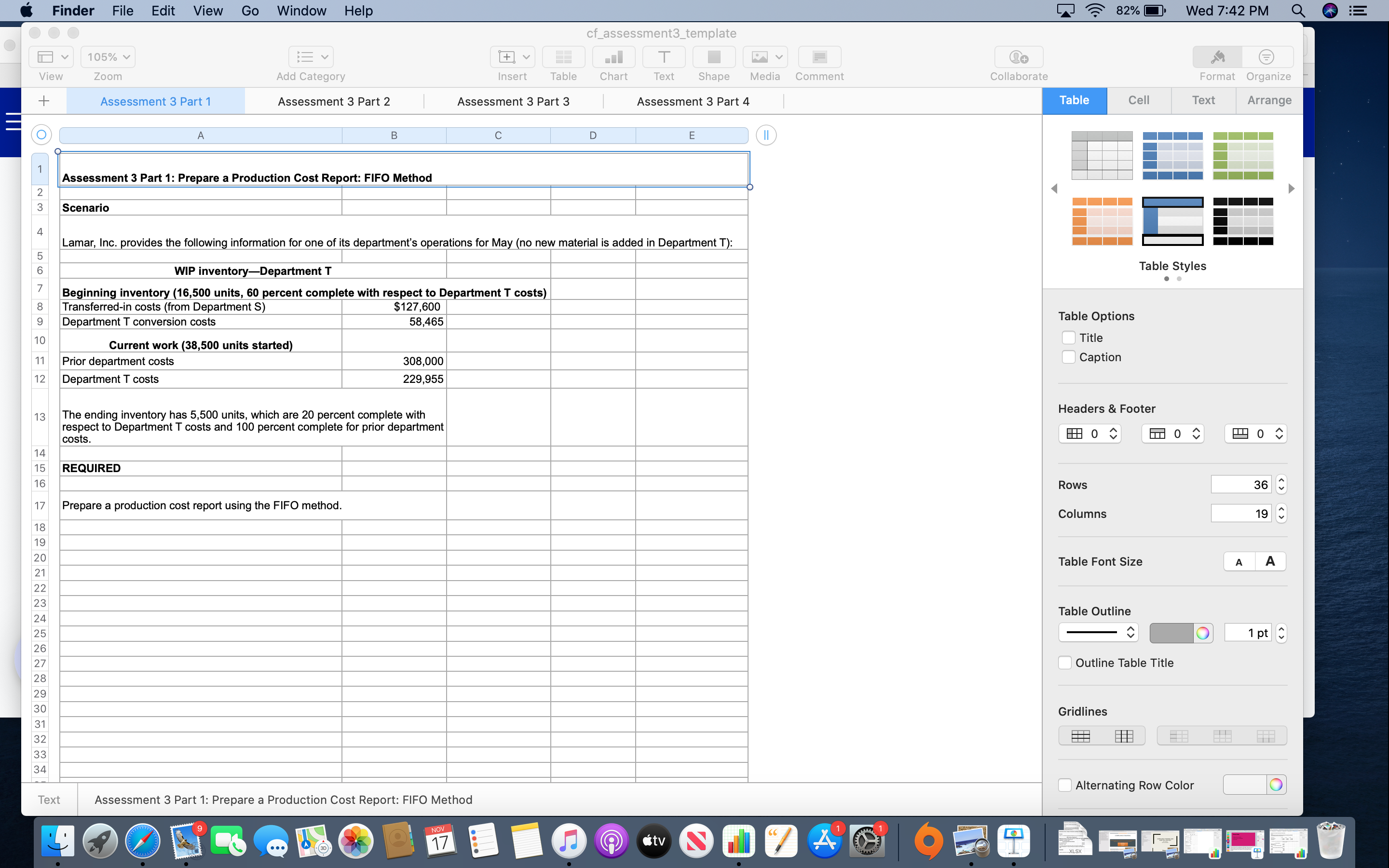1389x868 pixels.
Task: Insert a shape
Action: click(713, 57)
